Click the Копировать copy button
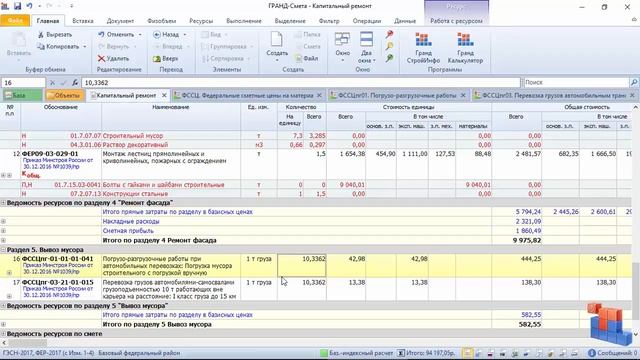 tap(58, 47)
